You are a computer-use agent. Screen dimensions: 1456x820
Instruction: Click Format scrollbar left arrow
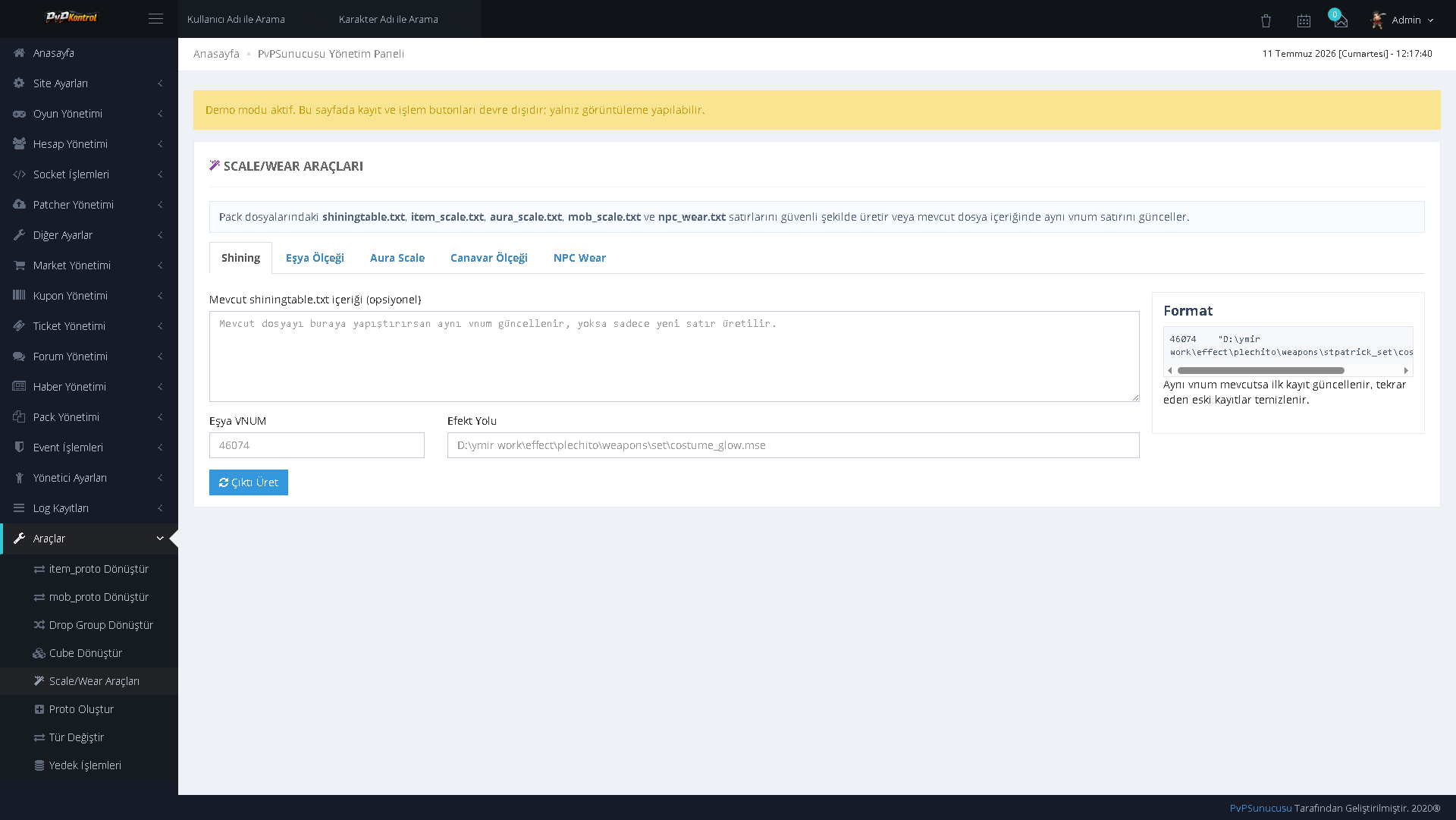1170,371
